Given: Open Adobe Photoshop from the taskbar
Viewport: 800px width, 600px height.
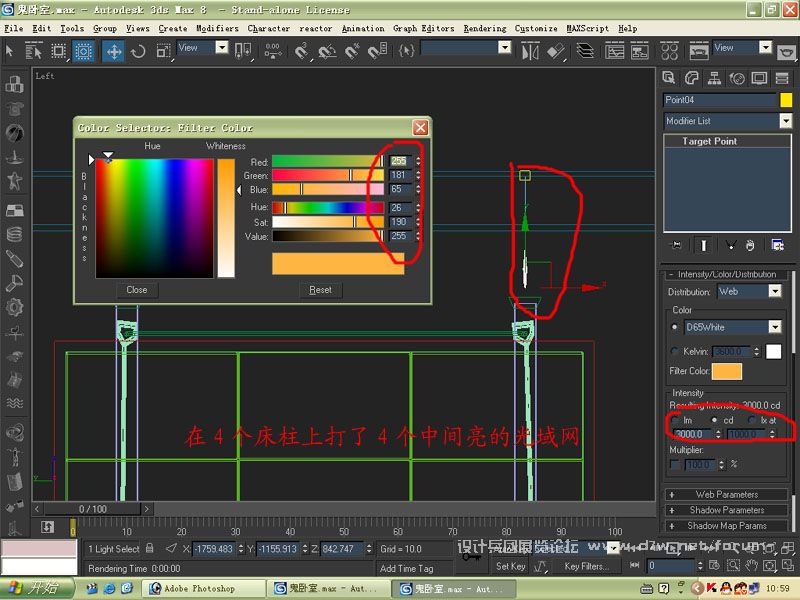Looking at the screenshot, I should [203, 588].
